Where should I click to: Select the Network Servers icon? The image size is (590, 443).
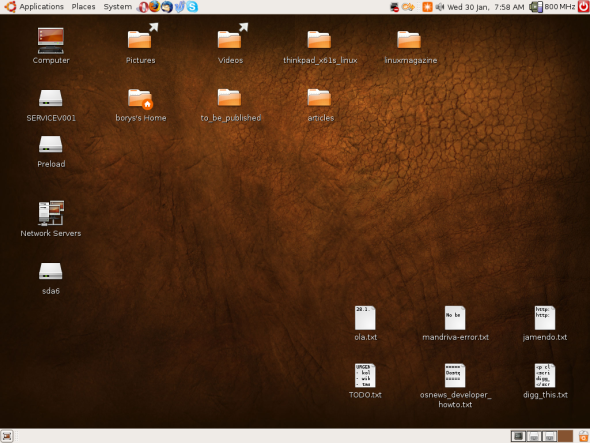click(51, 219)
